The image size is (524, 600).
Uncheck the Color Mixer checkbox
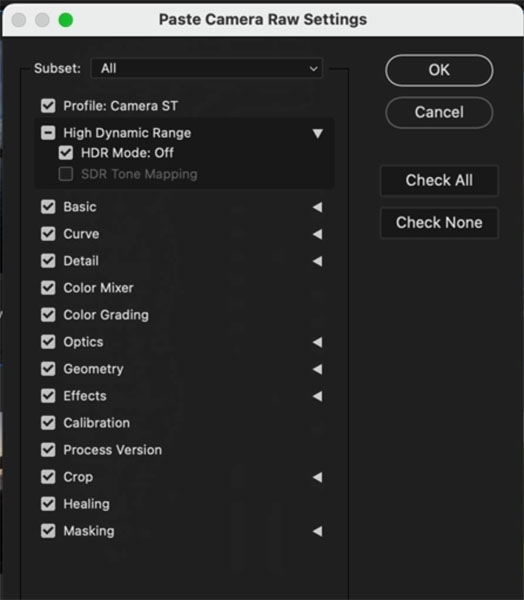(48, 288)
